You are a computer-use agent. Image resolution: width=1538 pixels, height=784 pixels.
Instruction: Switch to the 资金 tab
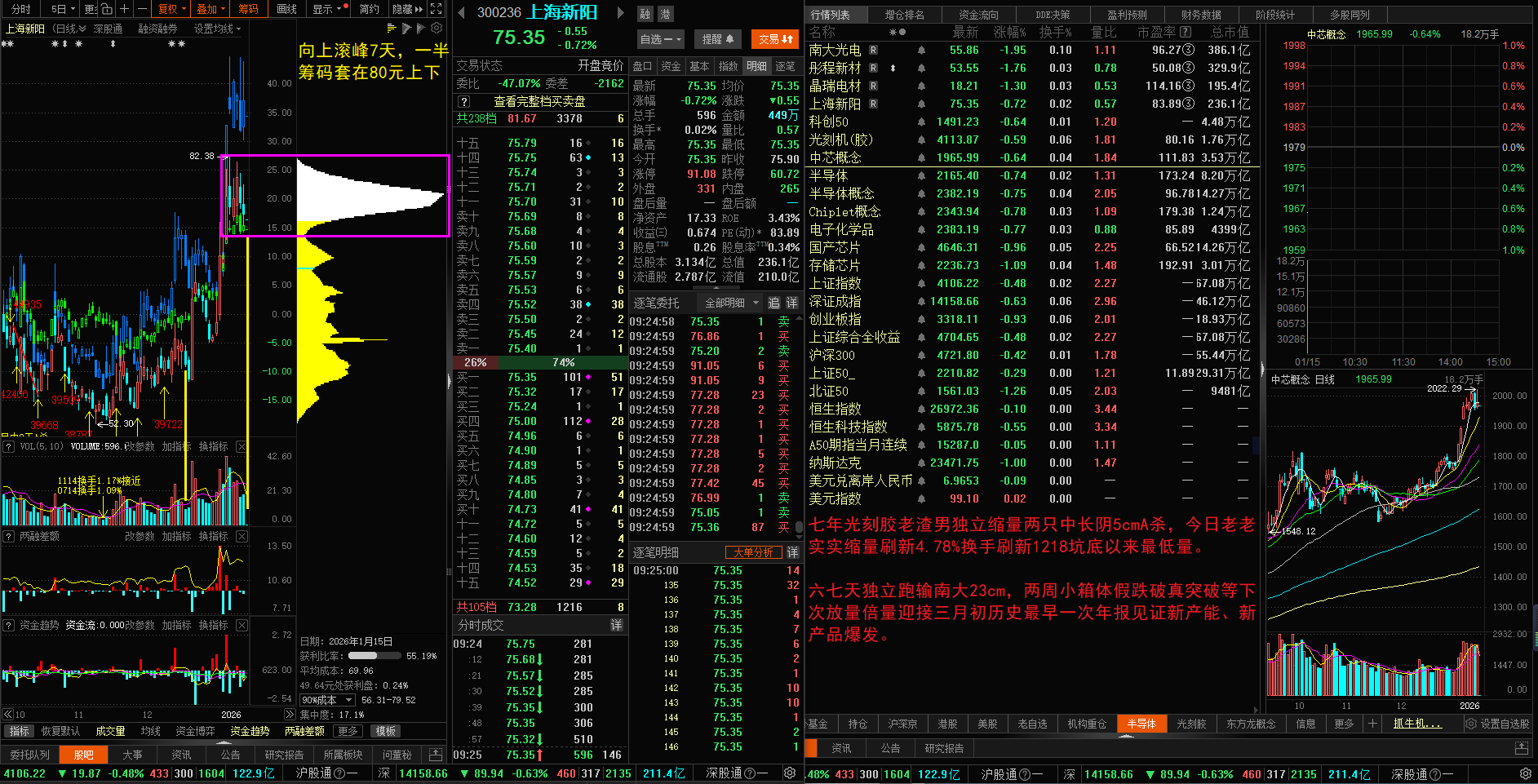(671, 66)
